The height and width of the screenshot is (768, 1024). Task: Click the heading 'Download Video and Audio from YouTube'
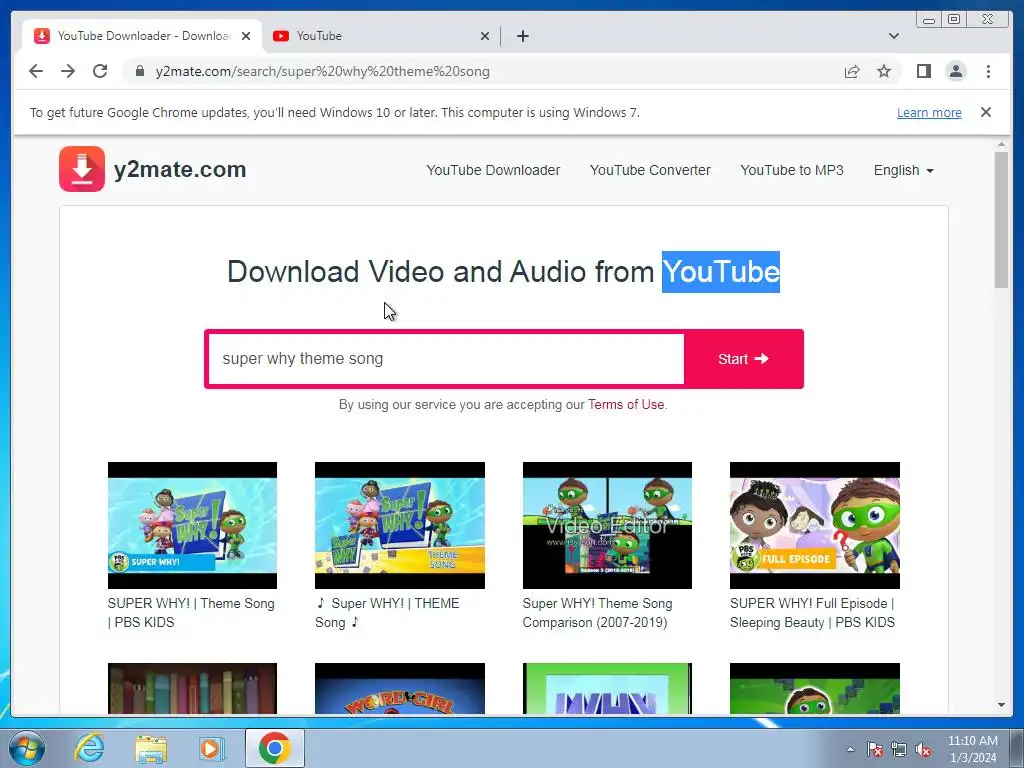click(x=504, y=272)
